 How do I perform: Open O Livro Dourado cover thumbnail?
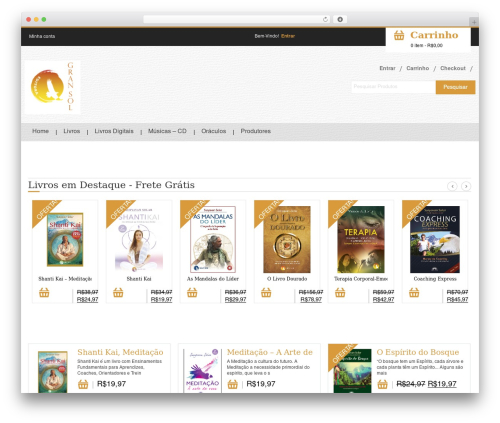287,240
